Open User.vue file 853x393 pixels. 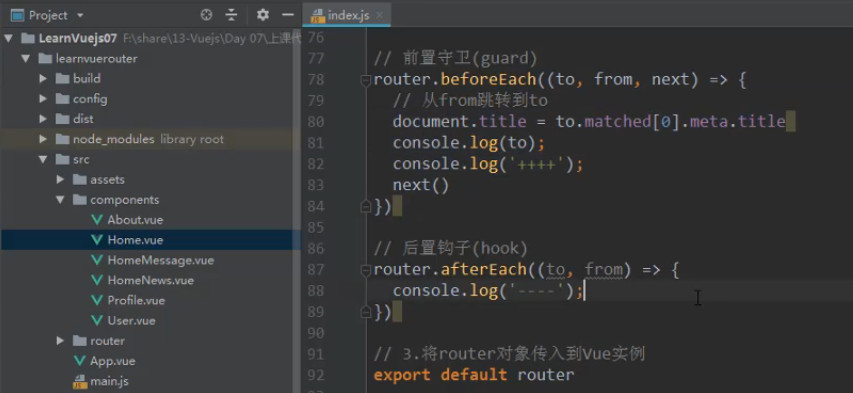pos(131,321)
